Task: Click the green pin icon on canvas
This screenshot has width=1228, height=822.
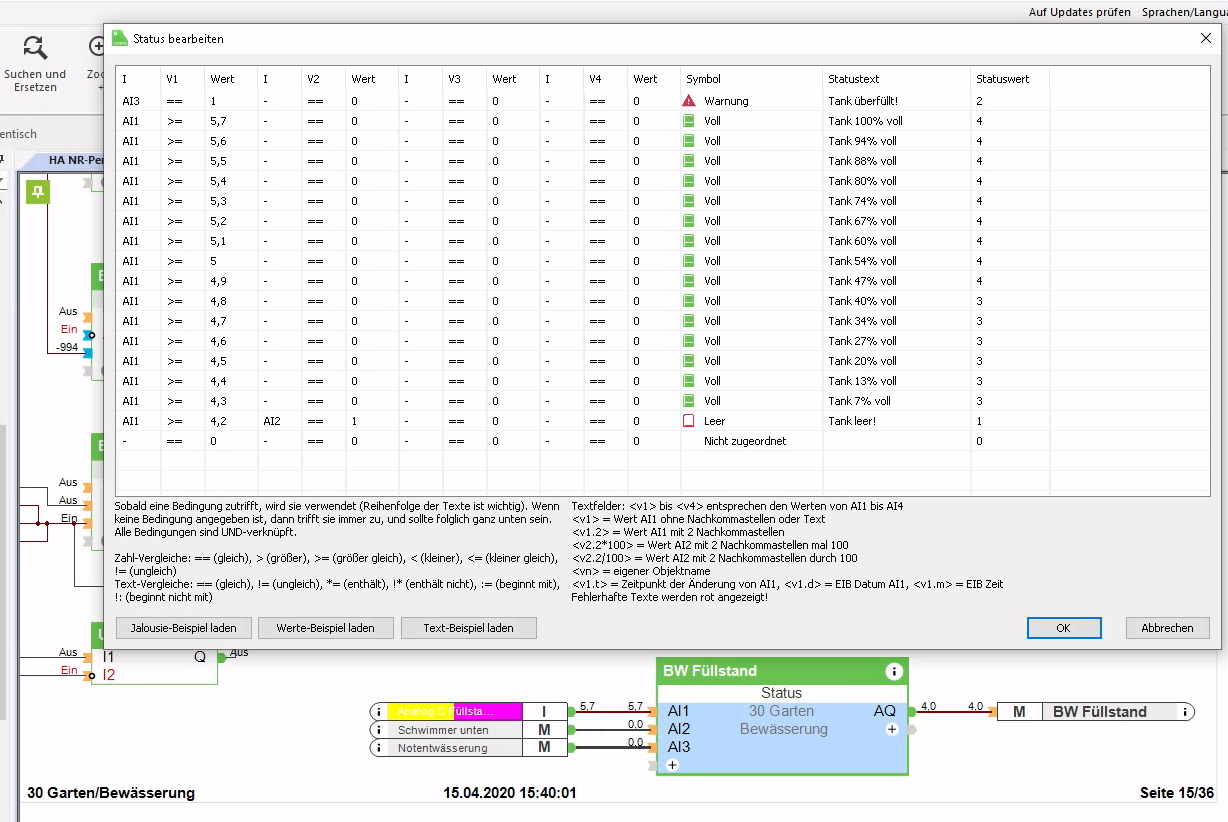Action: click(x=37, y=192)
